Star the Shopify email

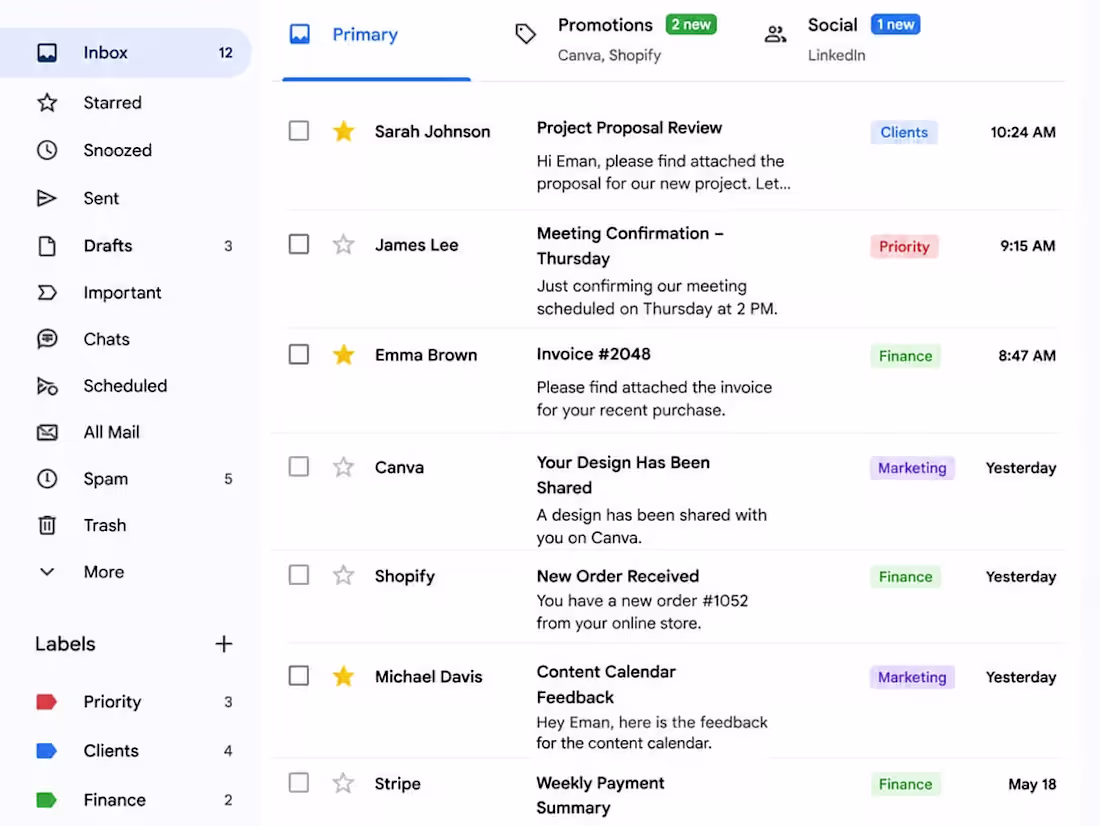tap(344, 575)
